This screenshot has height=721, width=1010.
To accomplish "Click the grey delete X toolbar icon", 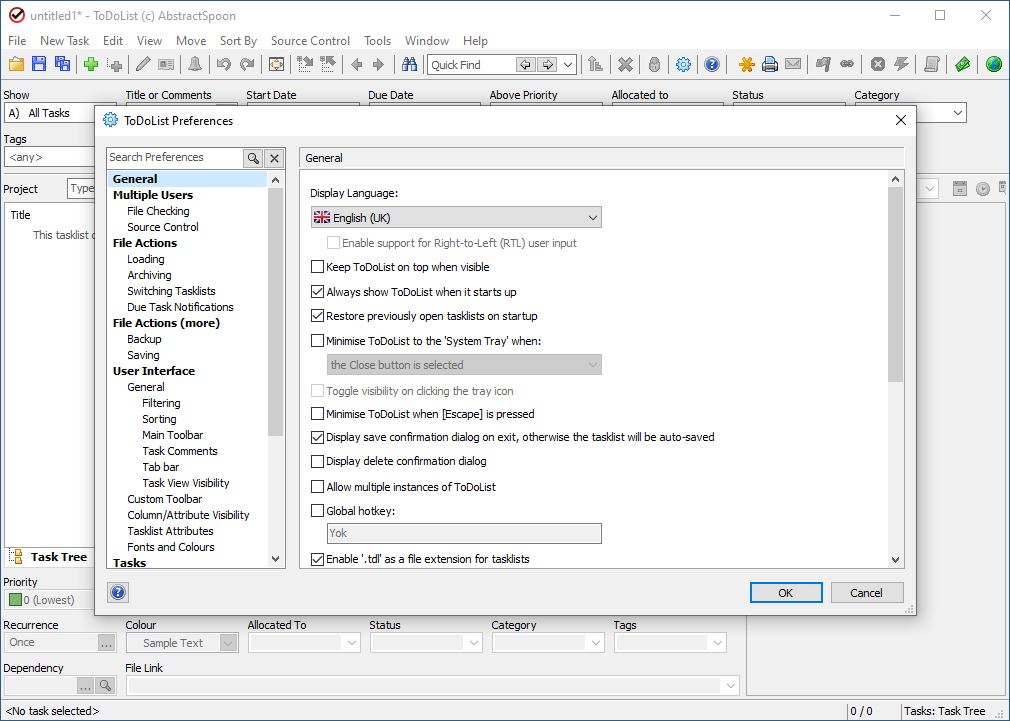I will (625, 64).
